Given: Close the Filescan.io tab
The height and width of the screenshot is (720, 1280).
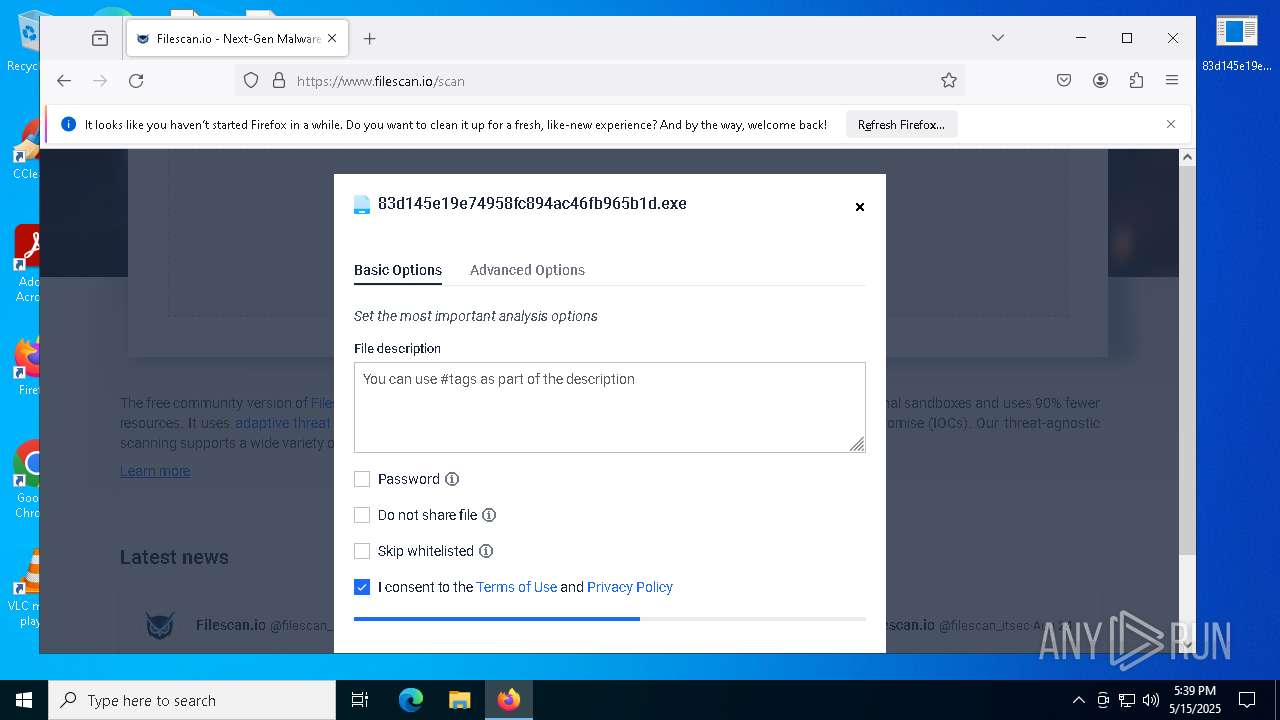Looking at the screenshot, I should (332, 38).
